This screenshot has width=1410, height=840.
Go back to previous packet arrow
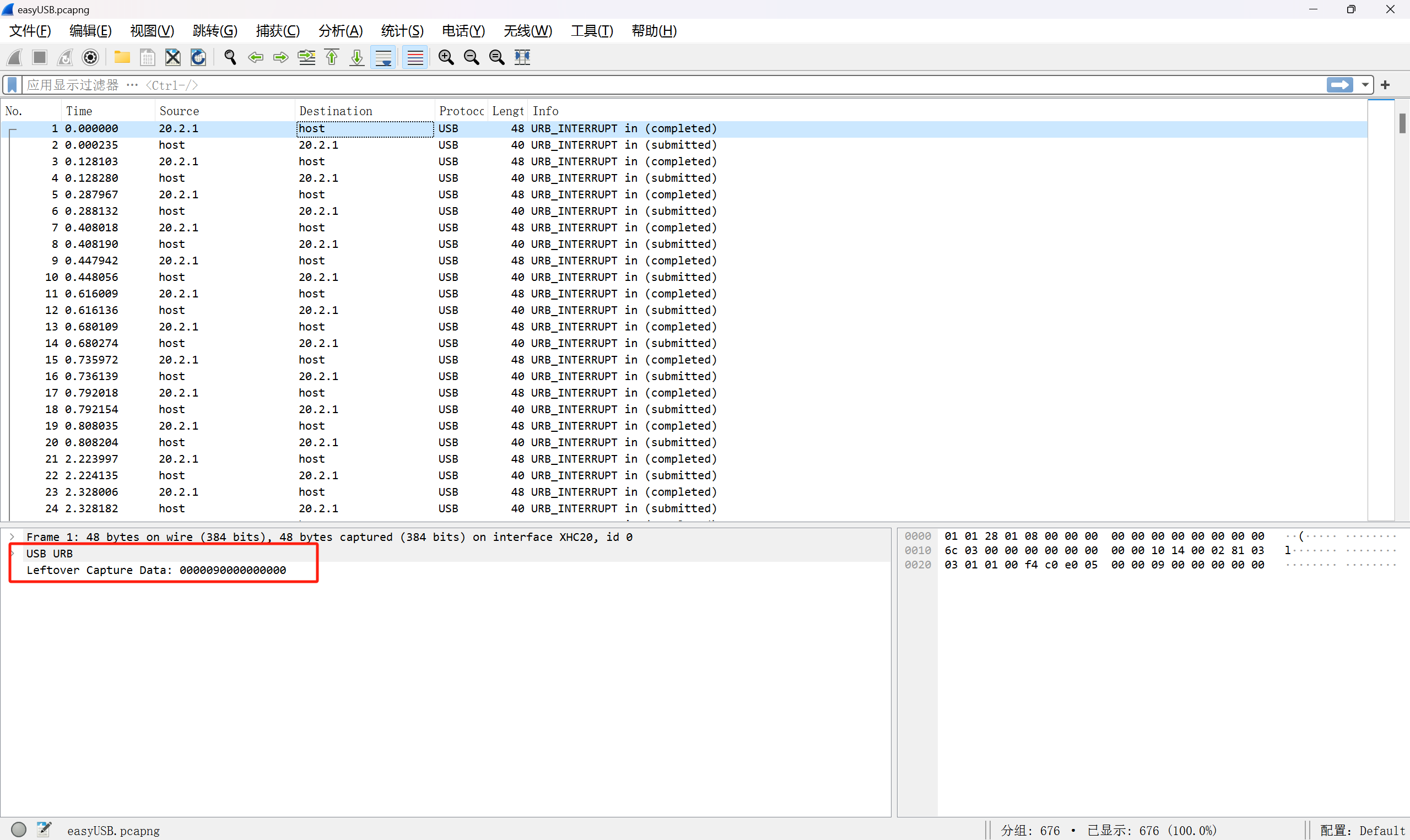255,57
